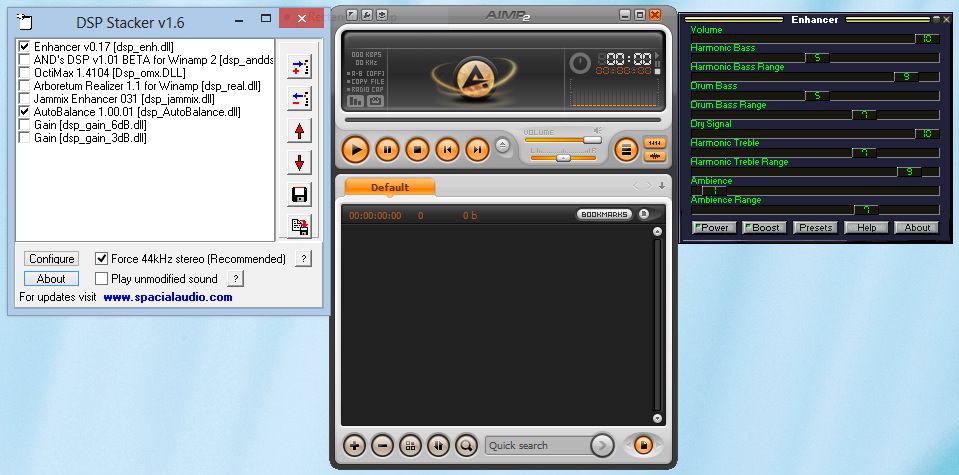Select the Default playlist tab
The width and height of the screenshot is (959, 475).
pyautogui.click(x=390, y=187)
